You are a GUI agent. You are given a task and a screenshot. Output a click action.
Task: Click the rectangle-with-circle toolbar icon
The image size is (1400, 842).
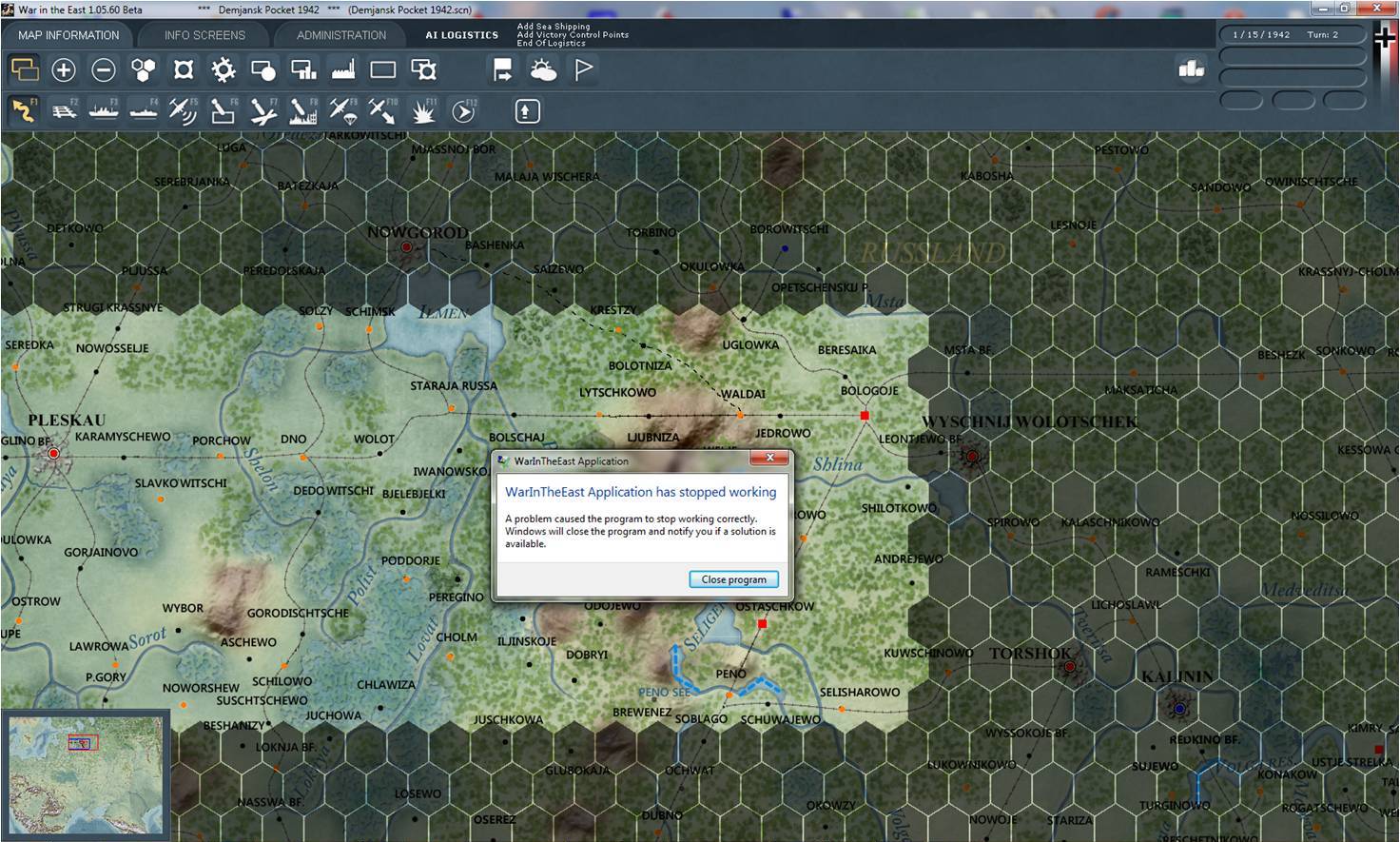click(x=263, y=69)
